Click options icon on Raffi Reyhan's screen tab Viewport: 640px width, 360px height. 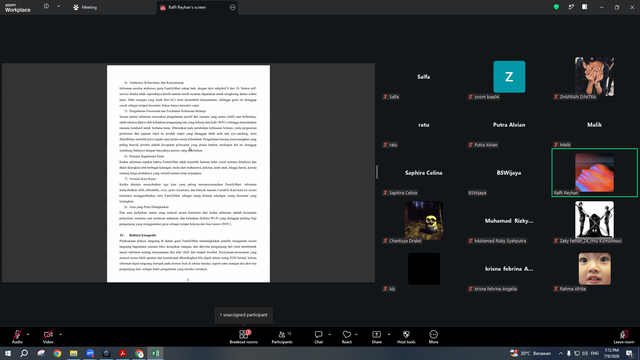(x=233, y=7)
